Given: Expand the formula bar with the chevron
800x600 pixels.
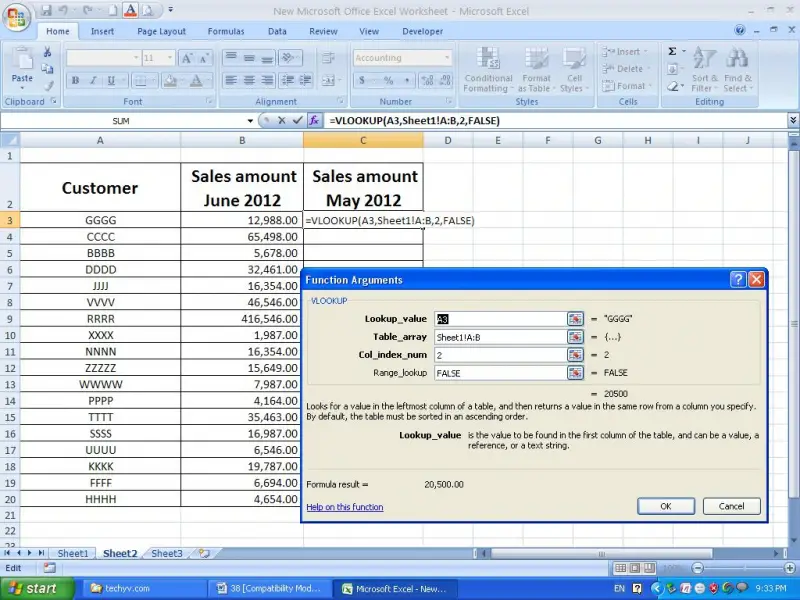Looking at the screenshot, I should [x=793, y=120].
